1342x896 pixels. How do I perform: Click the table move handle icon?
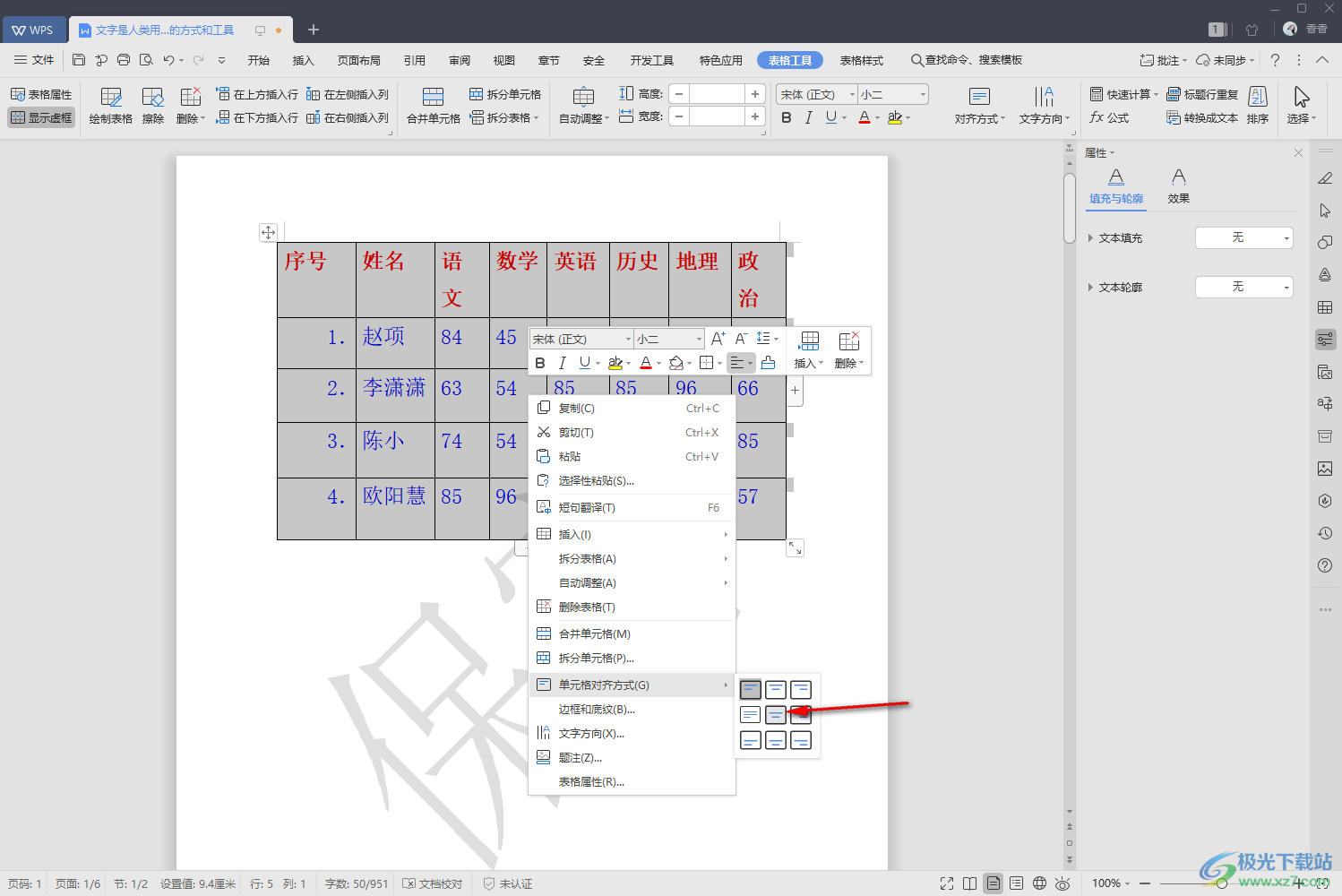point(268,232)
